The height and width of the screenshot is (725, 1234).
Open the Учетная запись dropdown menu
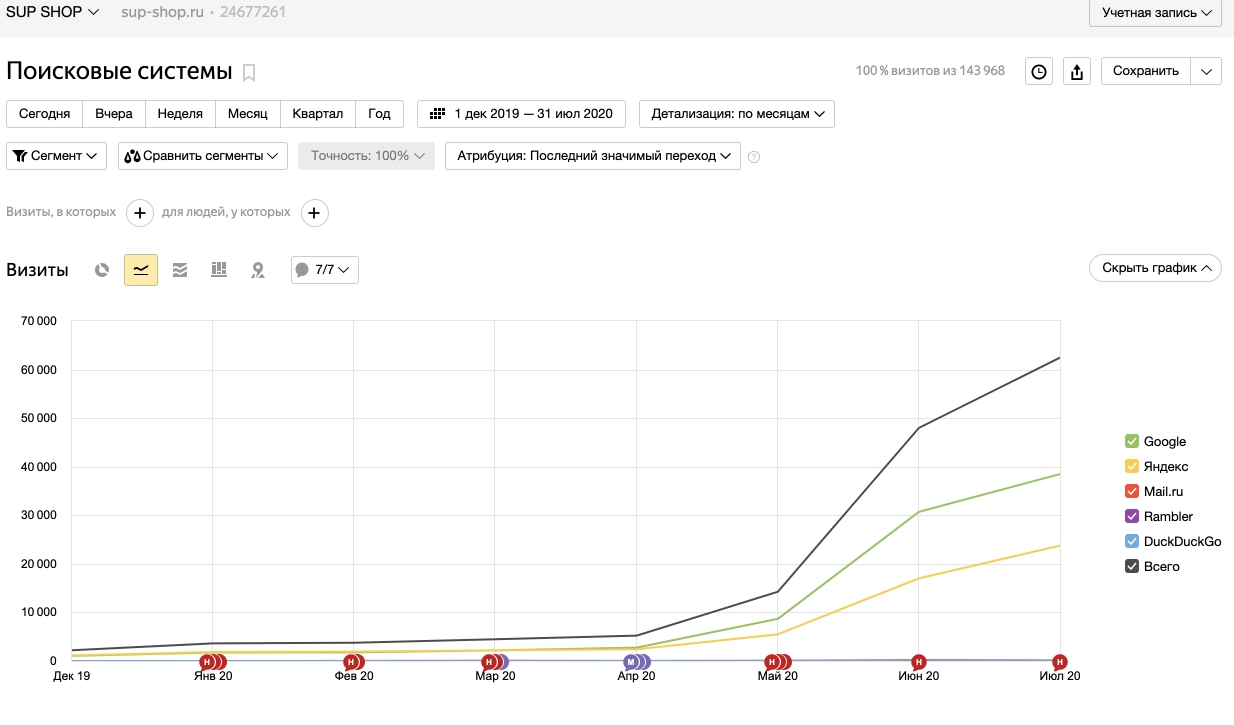(x=1155, y=13)
